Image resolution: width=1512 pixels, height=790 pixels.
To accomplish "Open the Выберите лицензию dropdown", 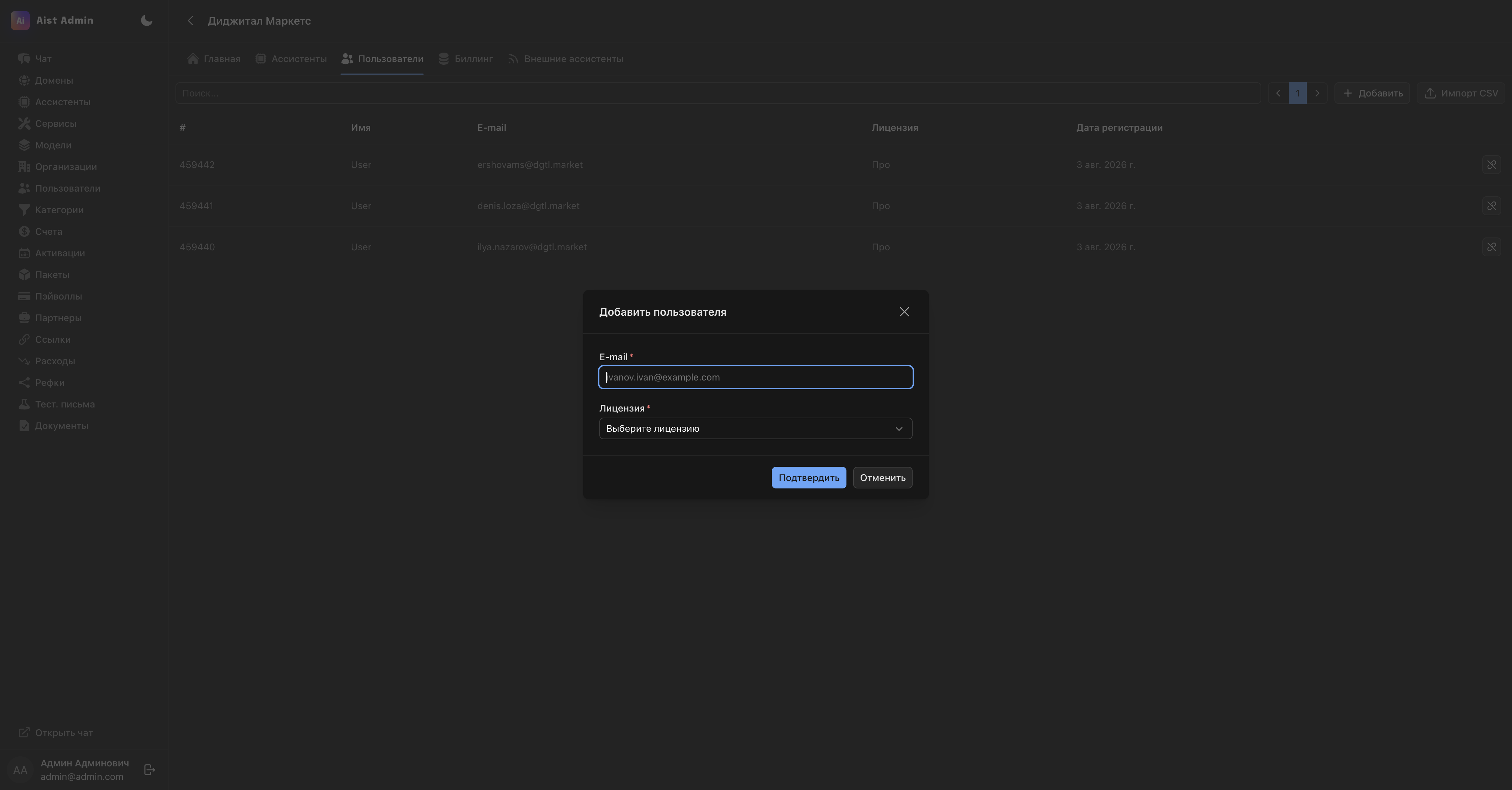I will point(755,429).
